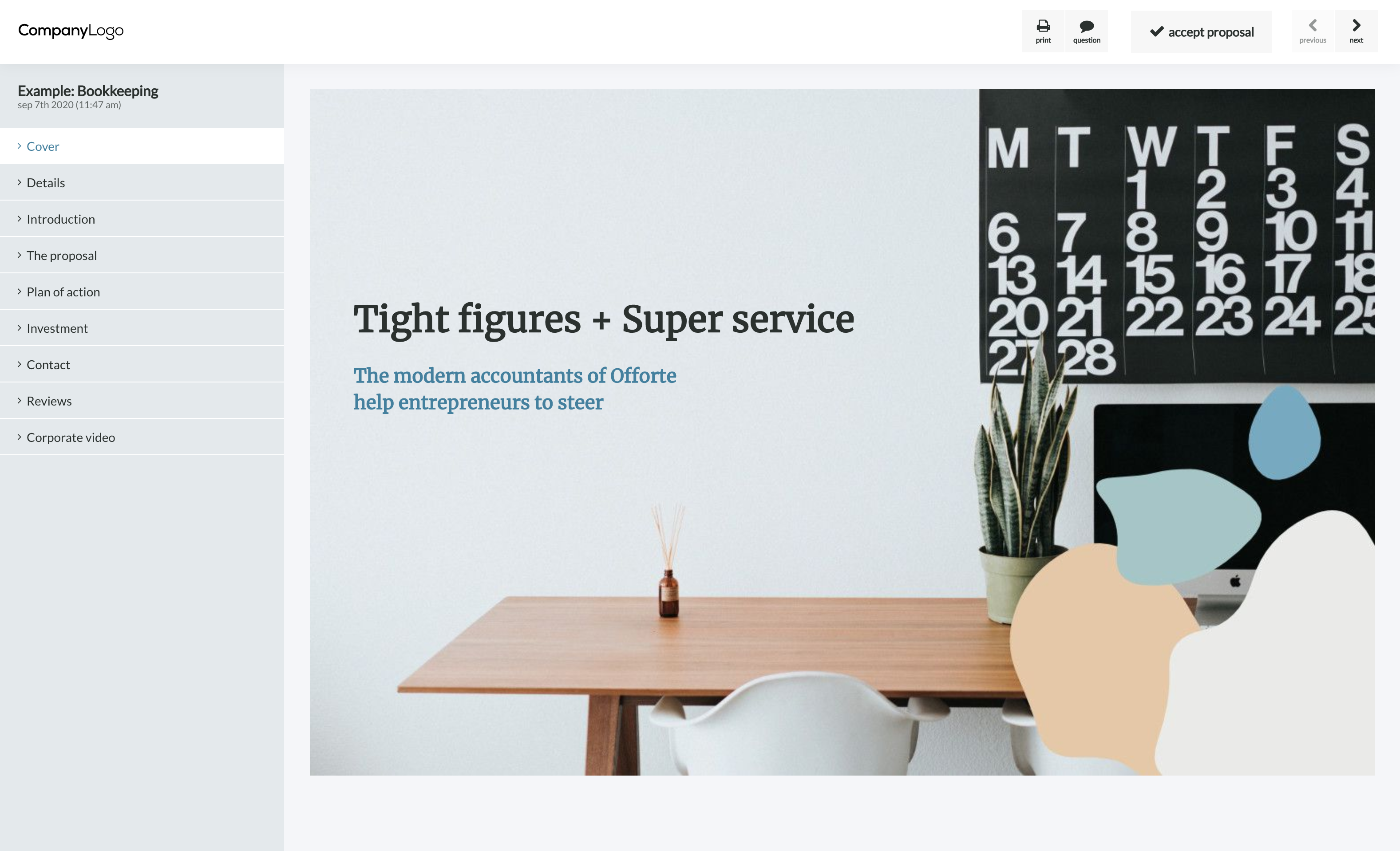This screenshot has width=1400, height=851.
Task: Go to the Plan of action section
Action: pos(142,292)
